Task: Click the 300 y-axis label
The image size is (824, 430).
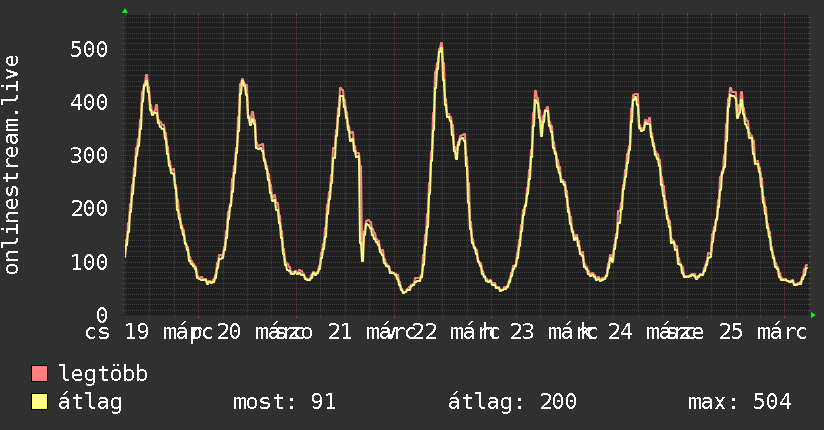Action: pos(89,156)
